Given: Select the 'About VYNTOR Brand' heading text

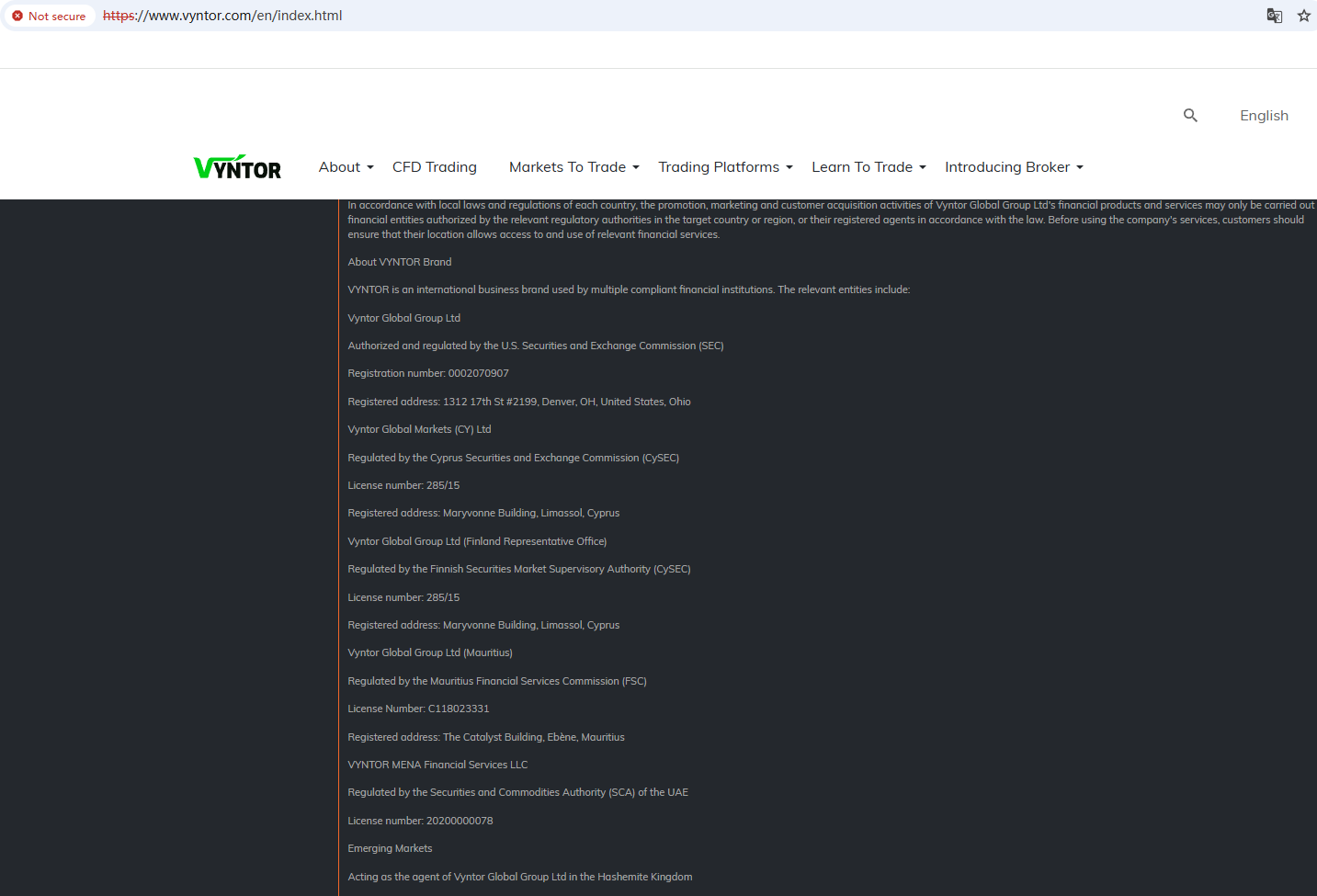Looking at the screenshot, I should [x=400, y=262].
